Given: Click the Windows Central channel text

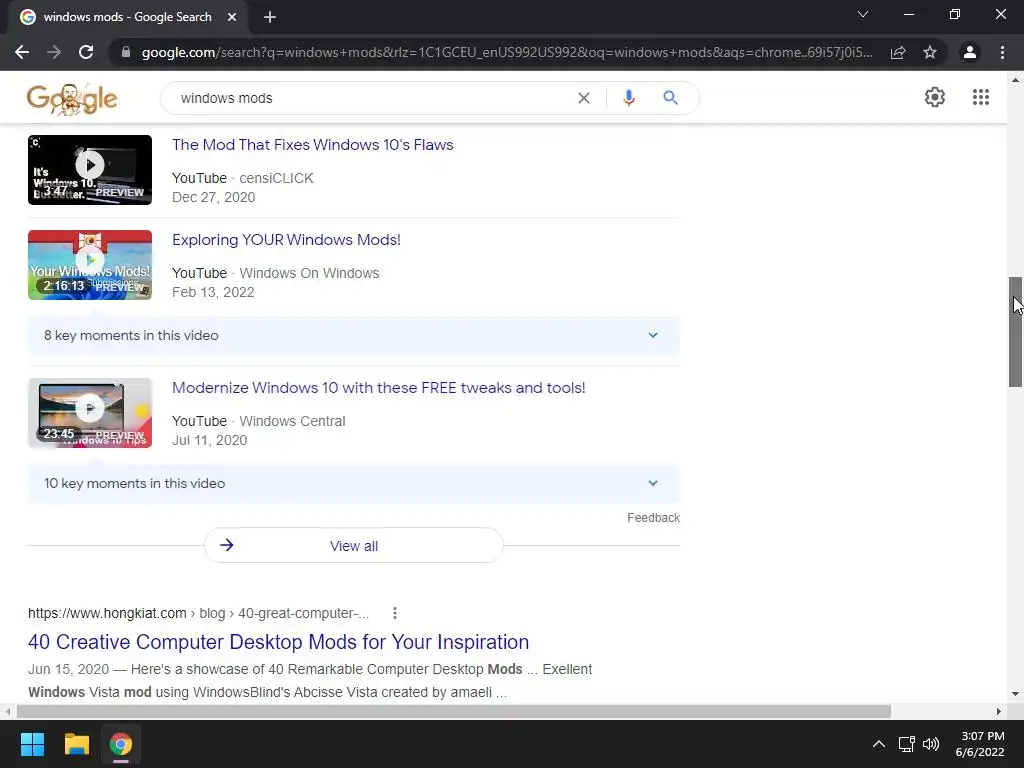Looking at the screenshot, I should click(292, 421).
